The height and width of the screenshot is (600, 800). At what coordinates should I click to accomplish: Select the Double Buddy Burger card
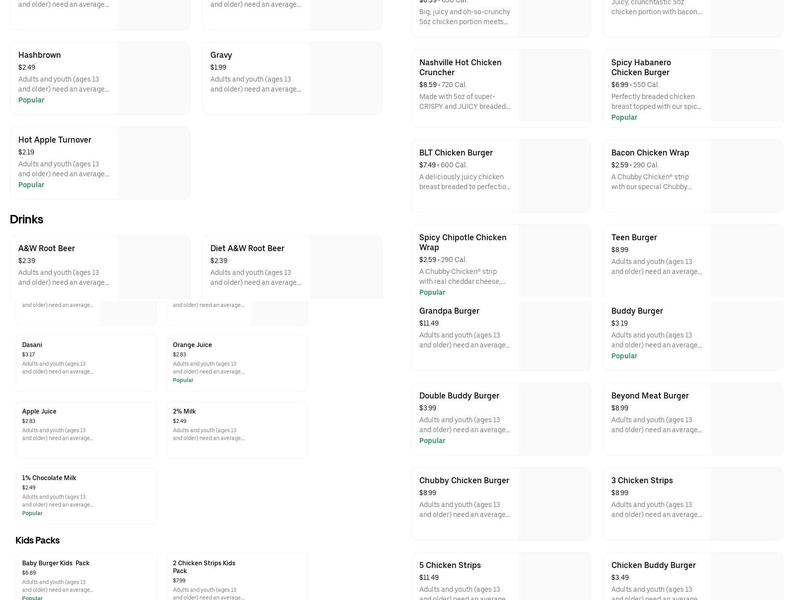point(501,419)
